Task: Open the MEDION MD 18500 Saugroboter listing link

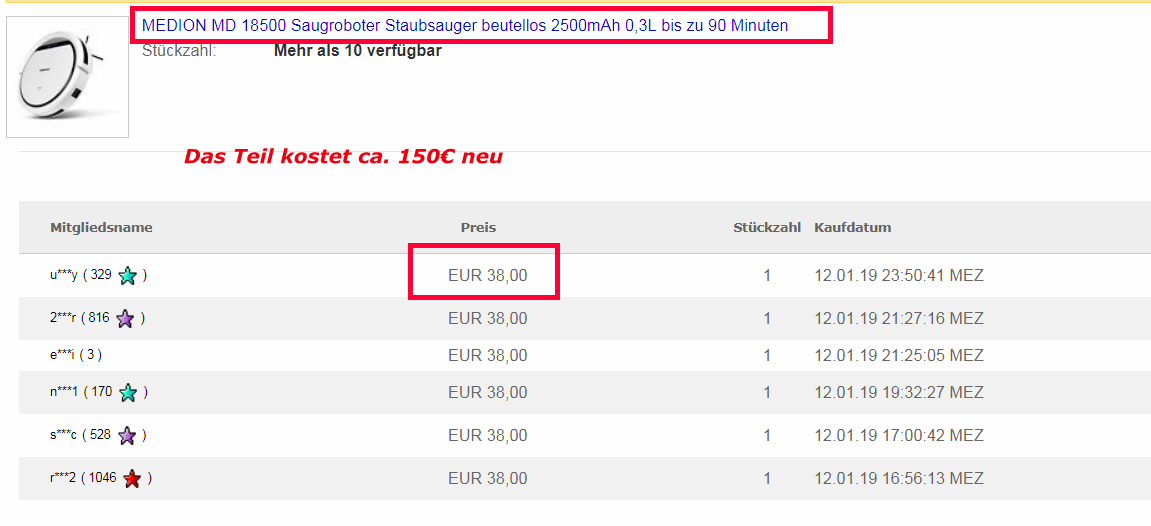Action: point(465,26)
